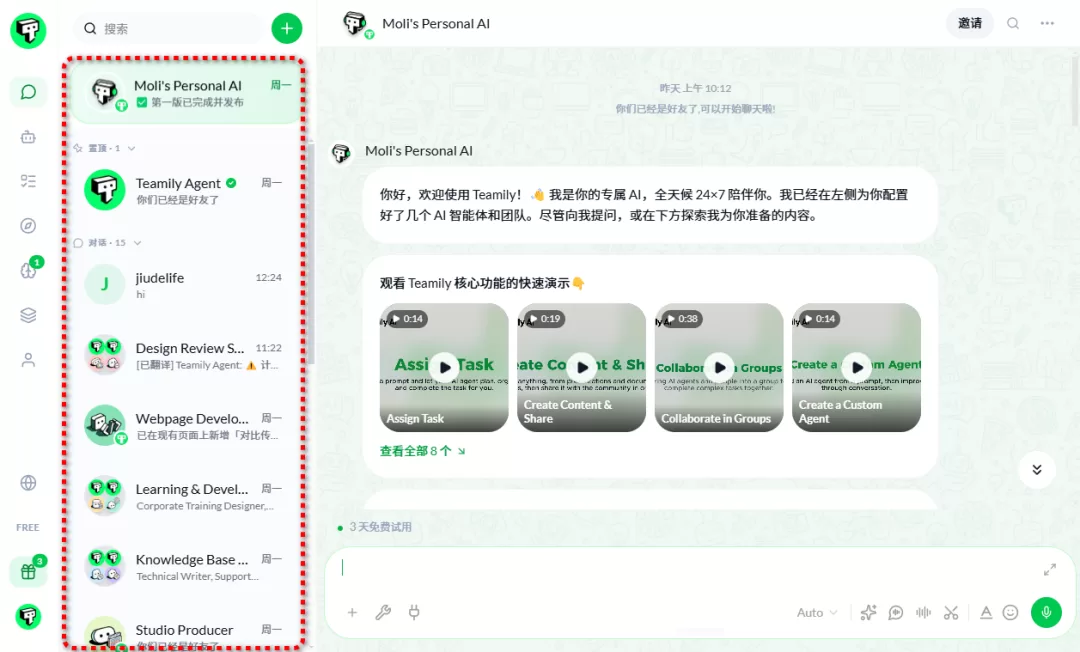Collapse the conversations 15 section chevron
This screenshot has width=1080, height=652.
click(x=137, y=242)
